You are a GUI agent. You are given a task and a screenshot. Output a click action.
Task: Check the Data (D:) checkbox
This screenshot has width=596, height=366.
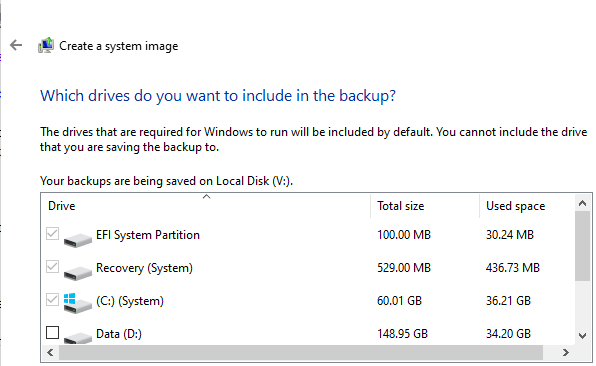point(52,333)
